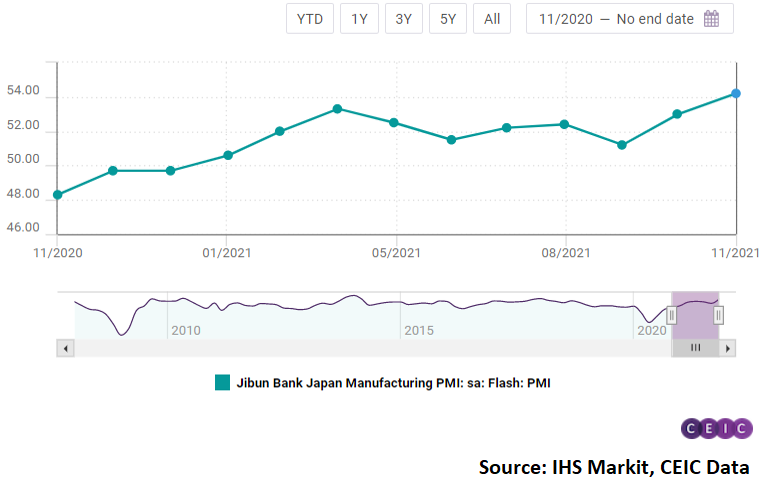Image resolution: width=765 pixels, height=480 pixels.
Task: Click the 01/2021 data point near 50.6
Action: point(228,155)
